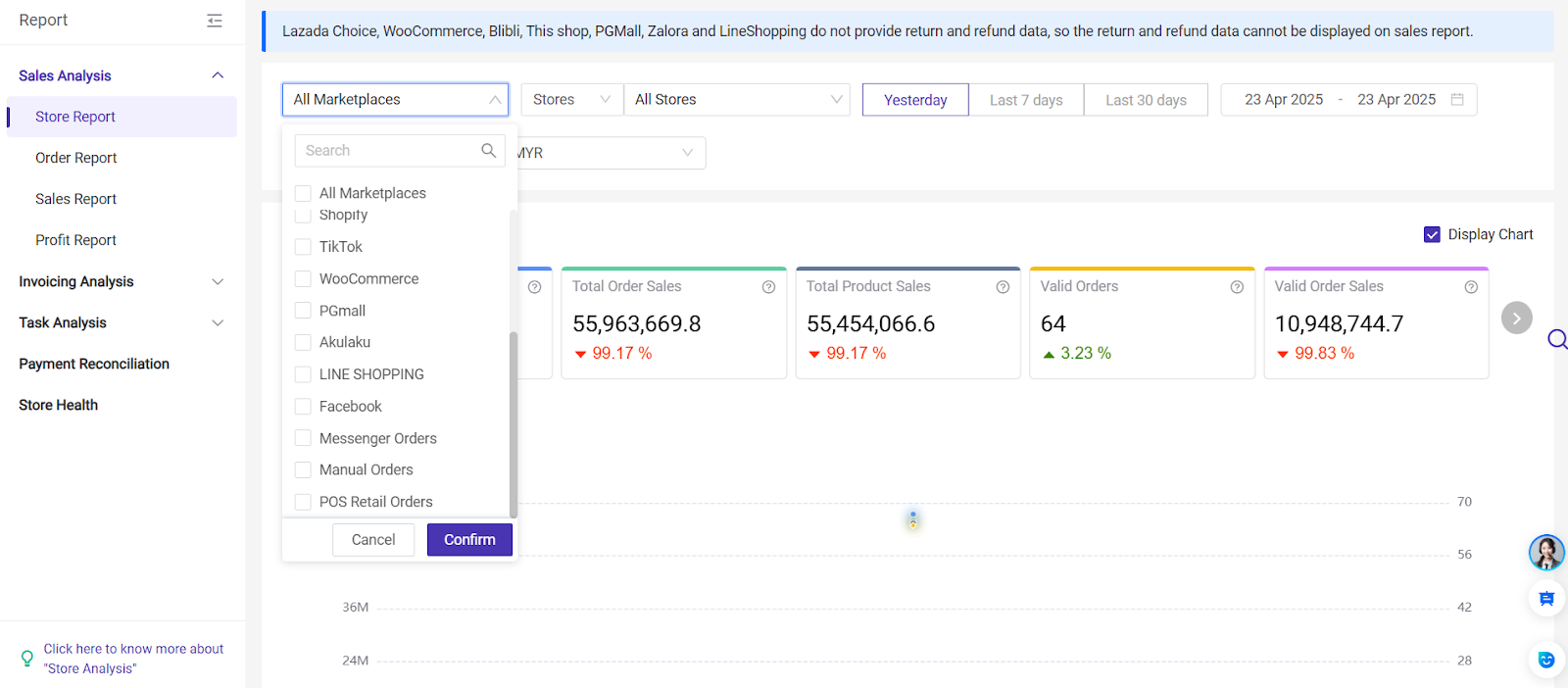Open the All Stores dropdown
Viewport: 1568px width, 688px height.
[x=737, y=99]
